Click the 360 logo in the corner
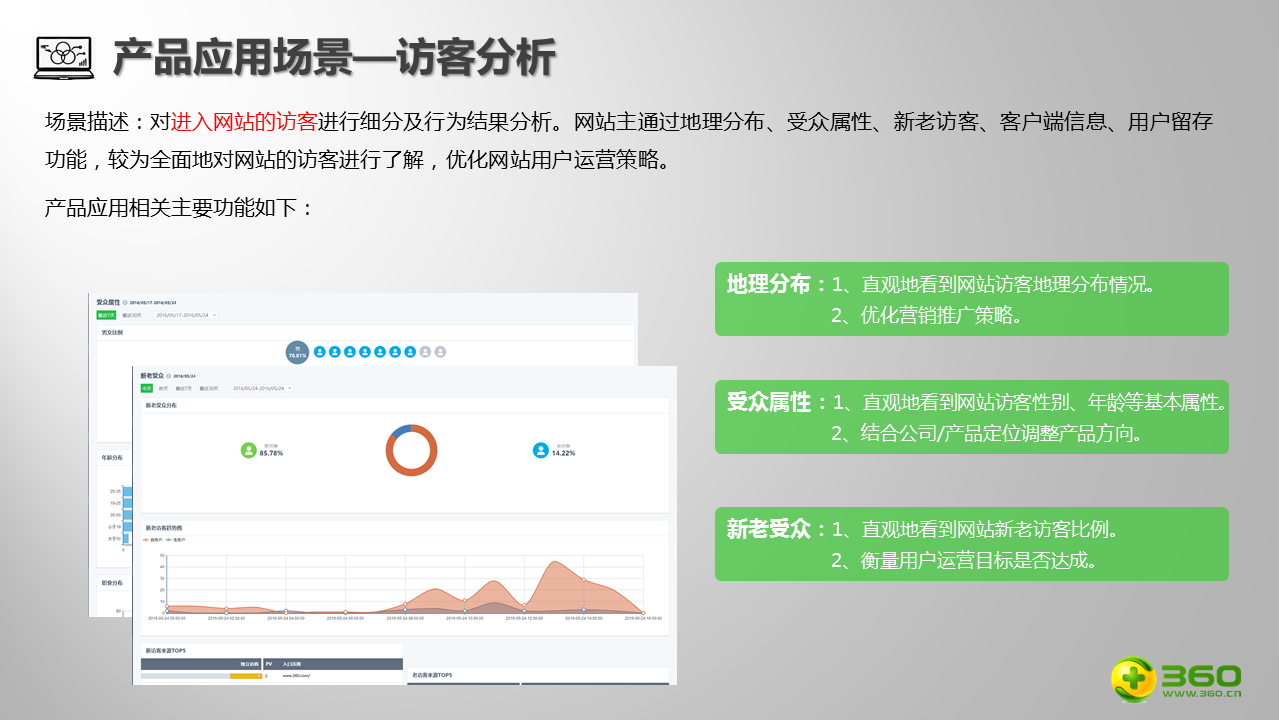This screenshot has height=720, width=1279. pos(1176,680)
